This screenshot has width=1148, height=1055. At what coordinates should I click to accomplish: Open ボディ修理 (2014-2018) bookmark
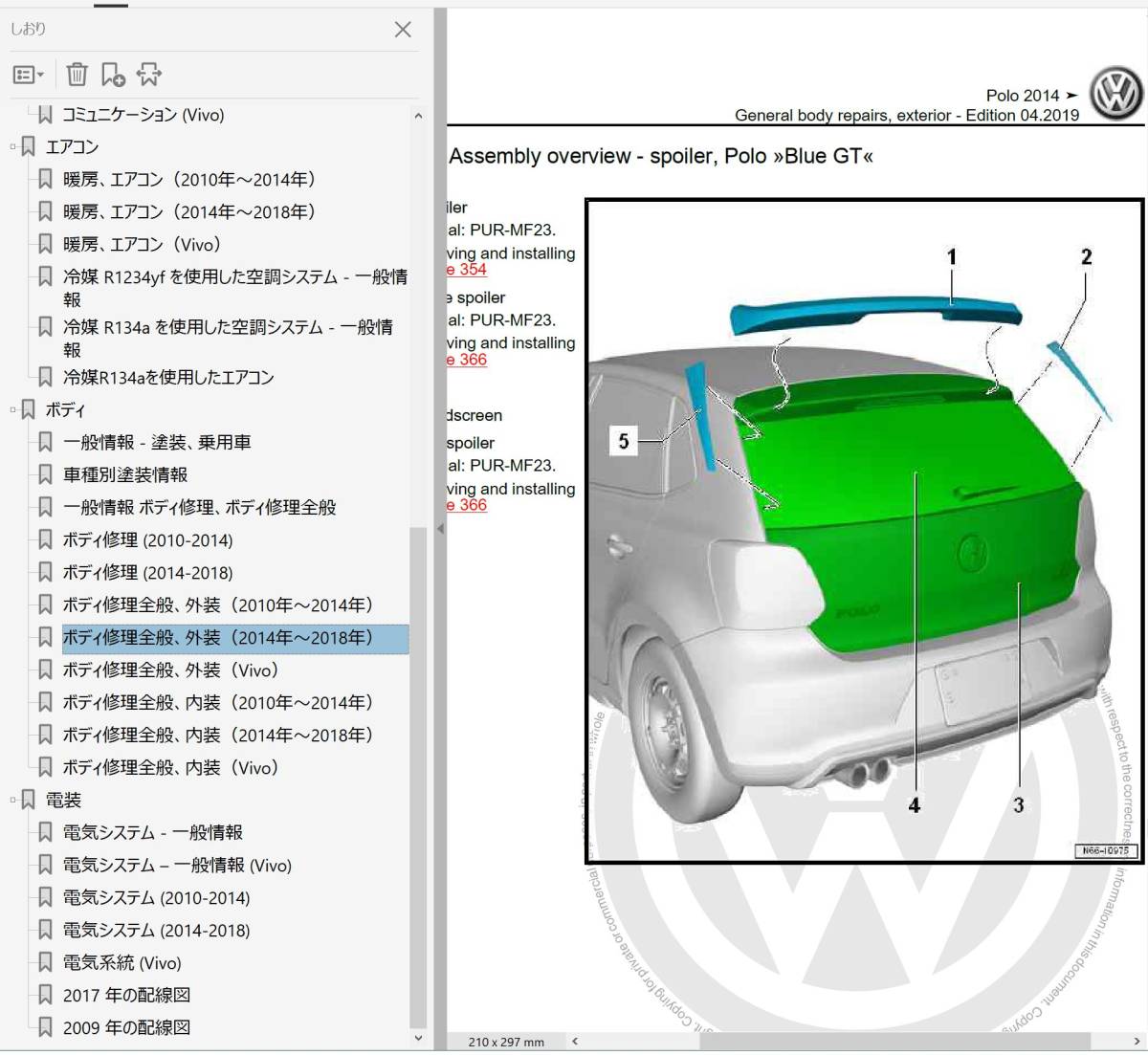coord(148,573)
